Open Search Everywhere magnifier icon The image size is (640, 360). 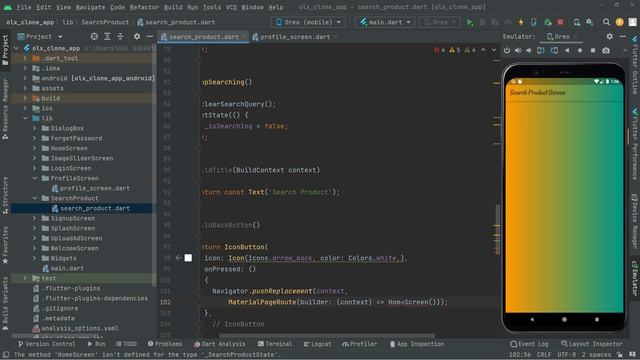tap(607, 22)
